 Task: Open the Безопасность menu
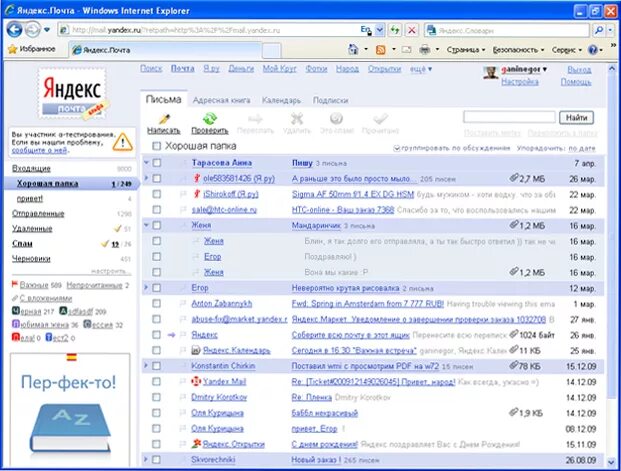[x=518, y=50]
